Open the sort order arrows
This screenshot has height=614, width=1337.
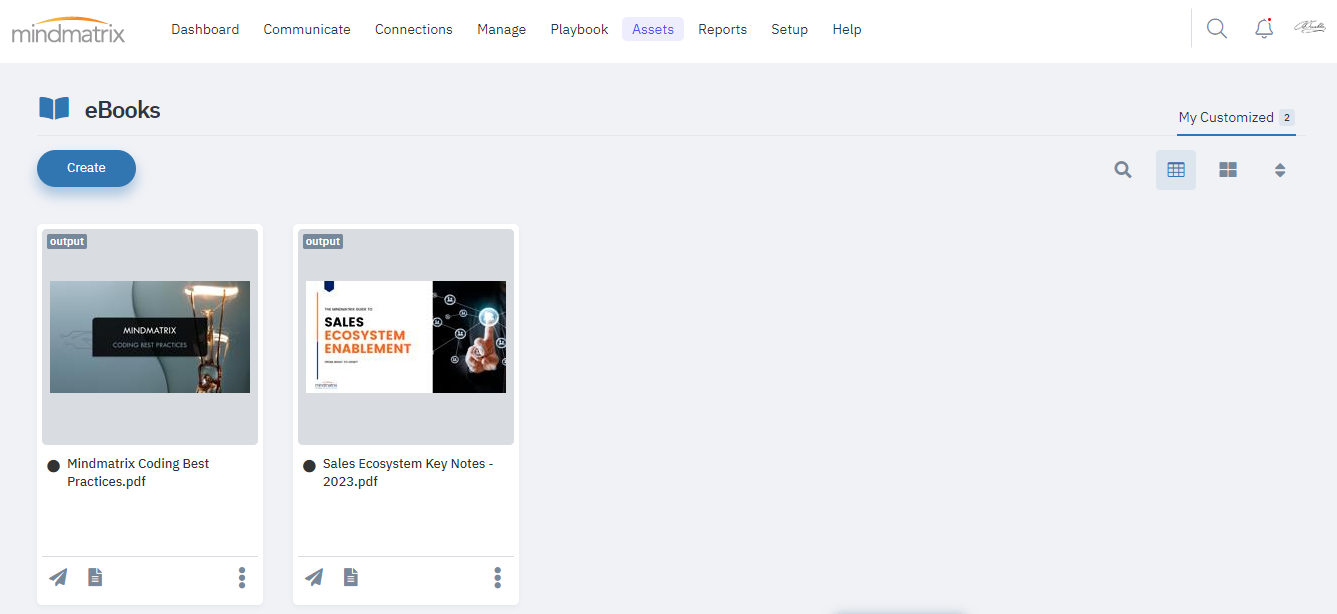pos(1280,170)
